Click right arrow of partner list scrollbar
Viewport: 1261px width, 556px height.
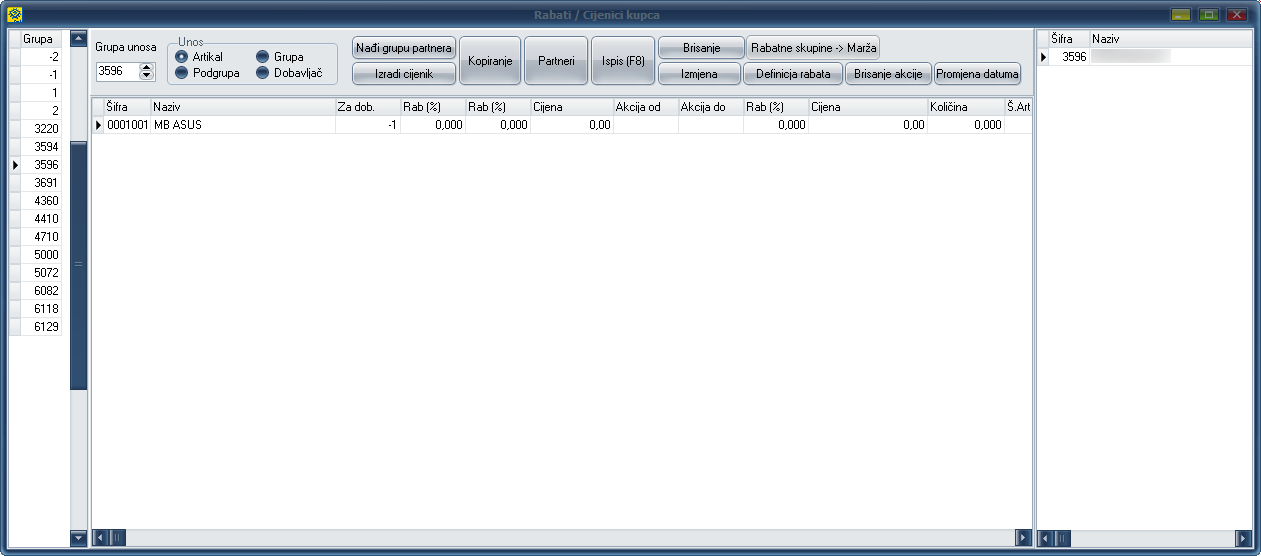(x=1244, y=538)
